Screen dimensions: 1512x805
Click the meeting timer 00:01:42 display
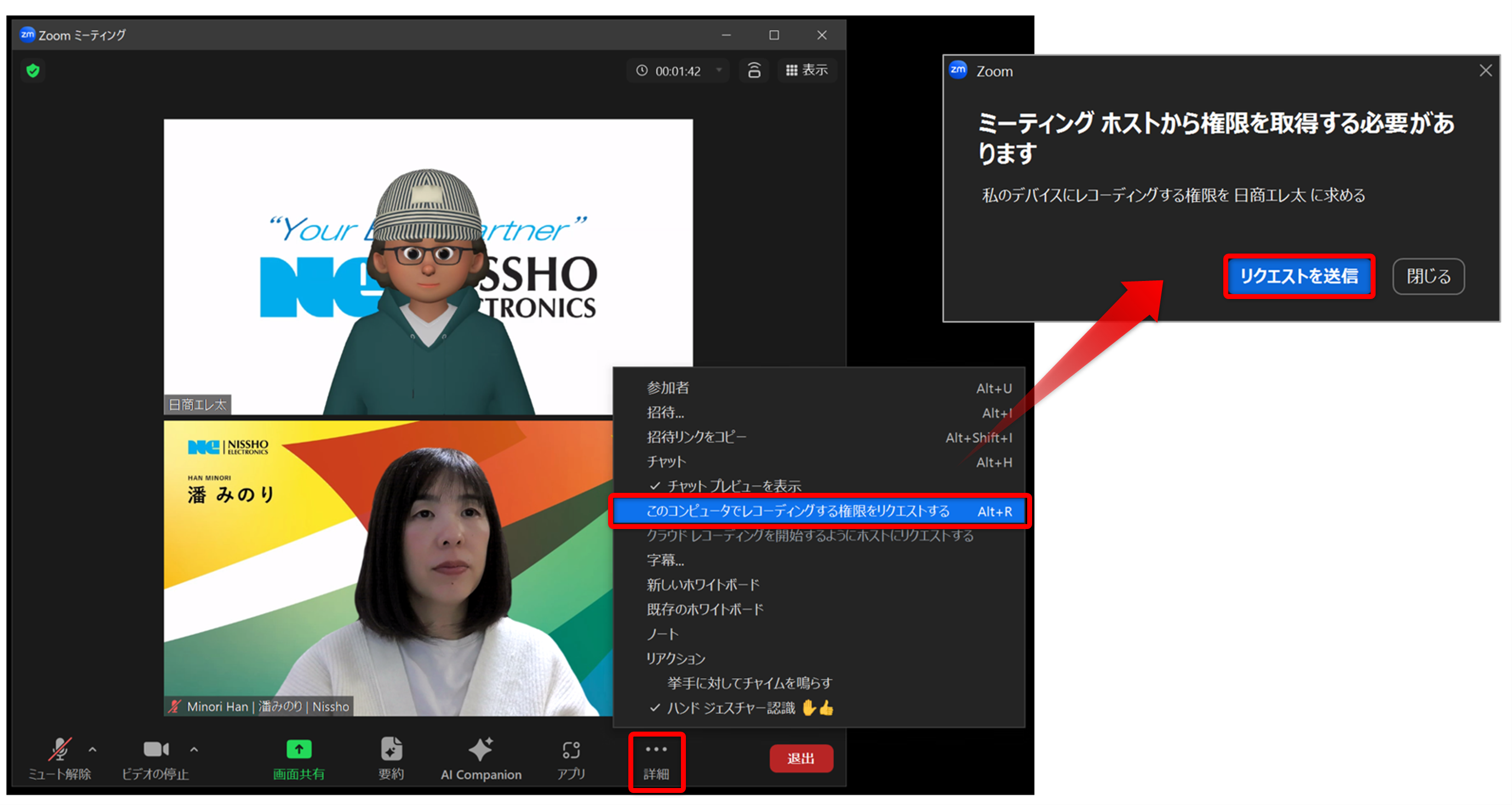pyautogui.click(x=677, y=71)
